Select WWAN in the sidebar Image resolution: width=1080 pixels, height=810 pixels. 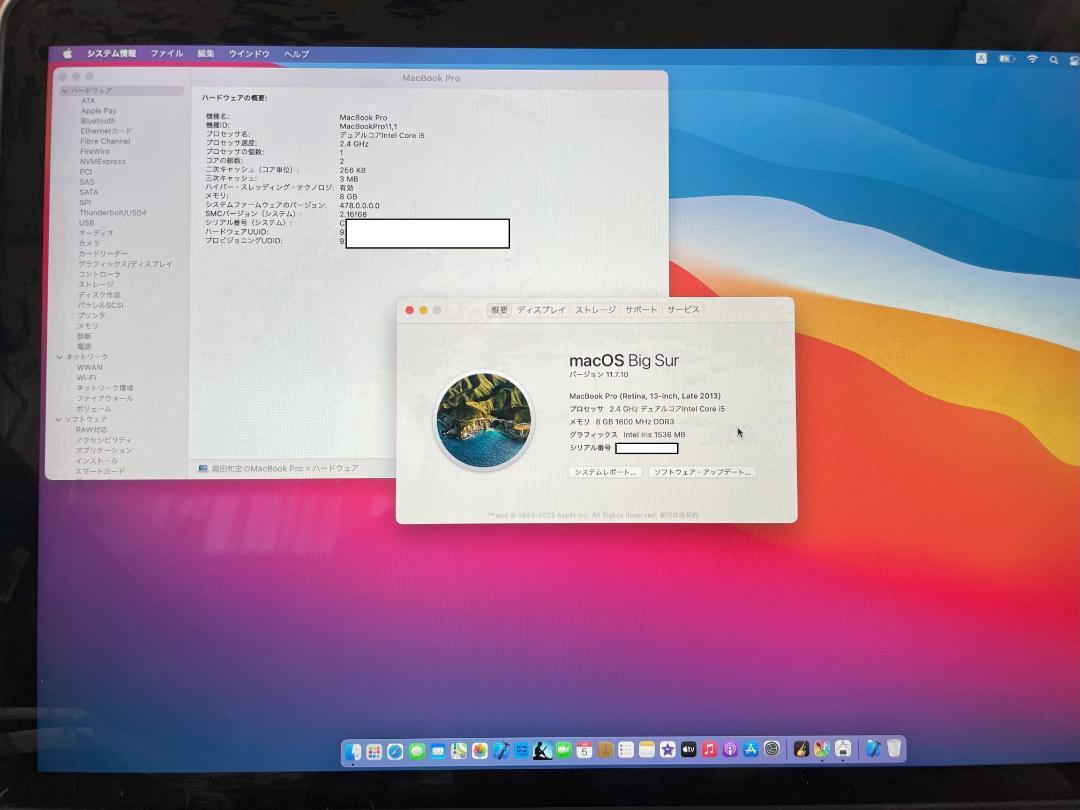[x=89, y=367]
